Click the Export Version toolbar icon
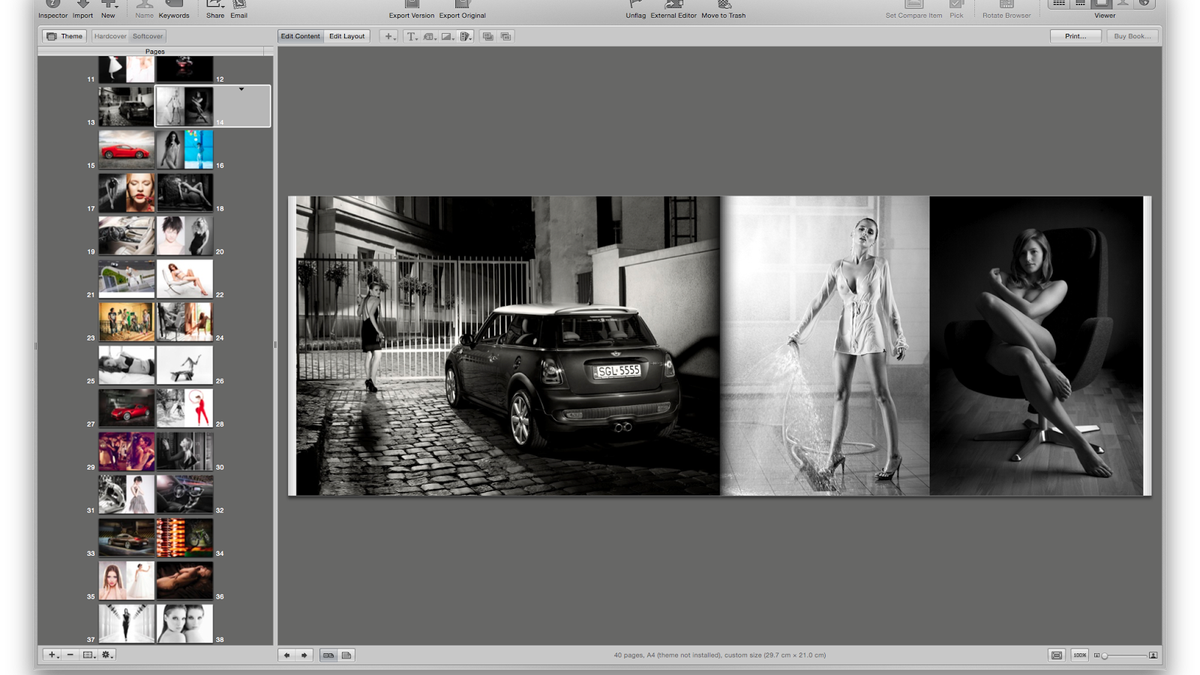 coord(411,5)
